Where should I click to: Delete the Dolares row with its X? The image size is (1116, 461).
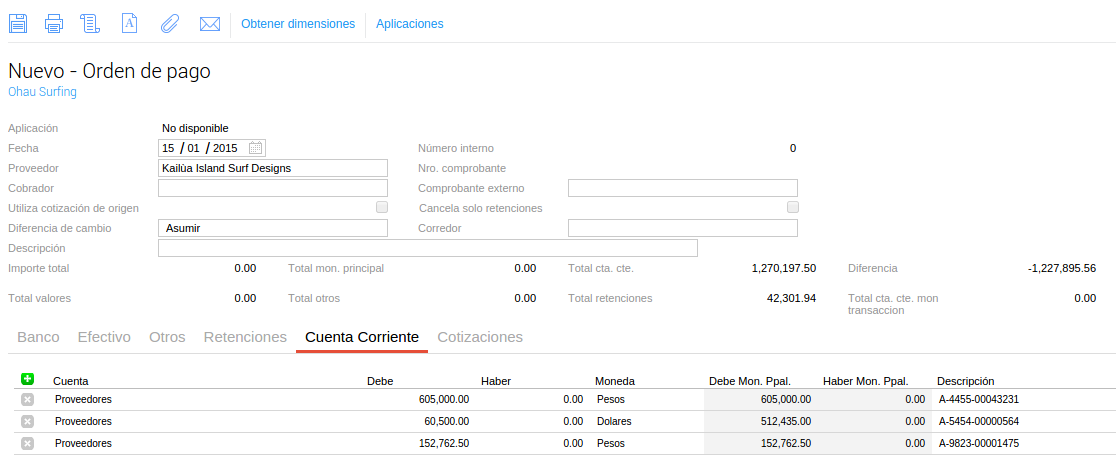[x=27, y=421]
